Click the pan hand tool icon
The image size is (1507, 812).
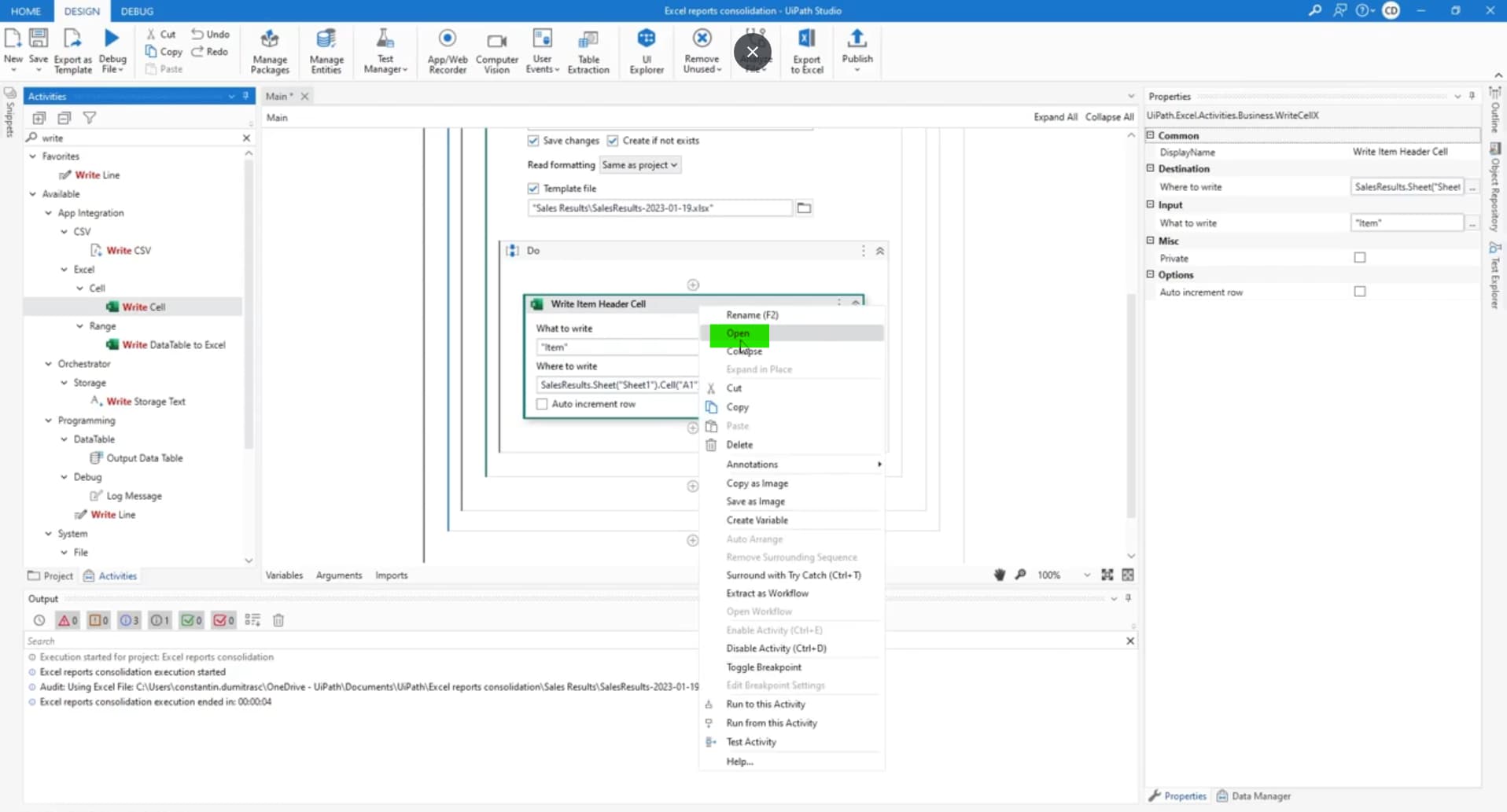(999, 575)
